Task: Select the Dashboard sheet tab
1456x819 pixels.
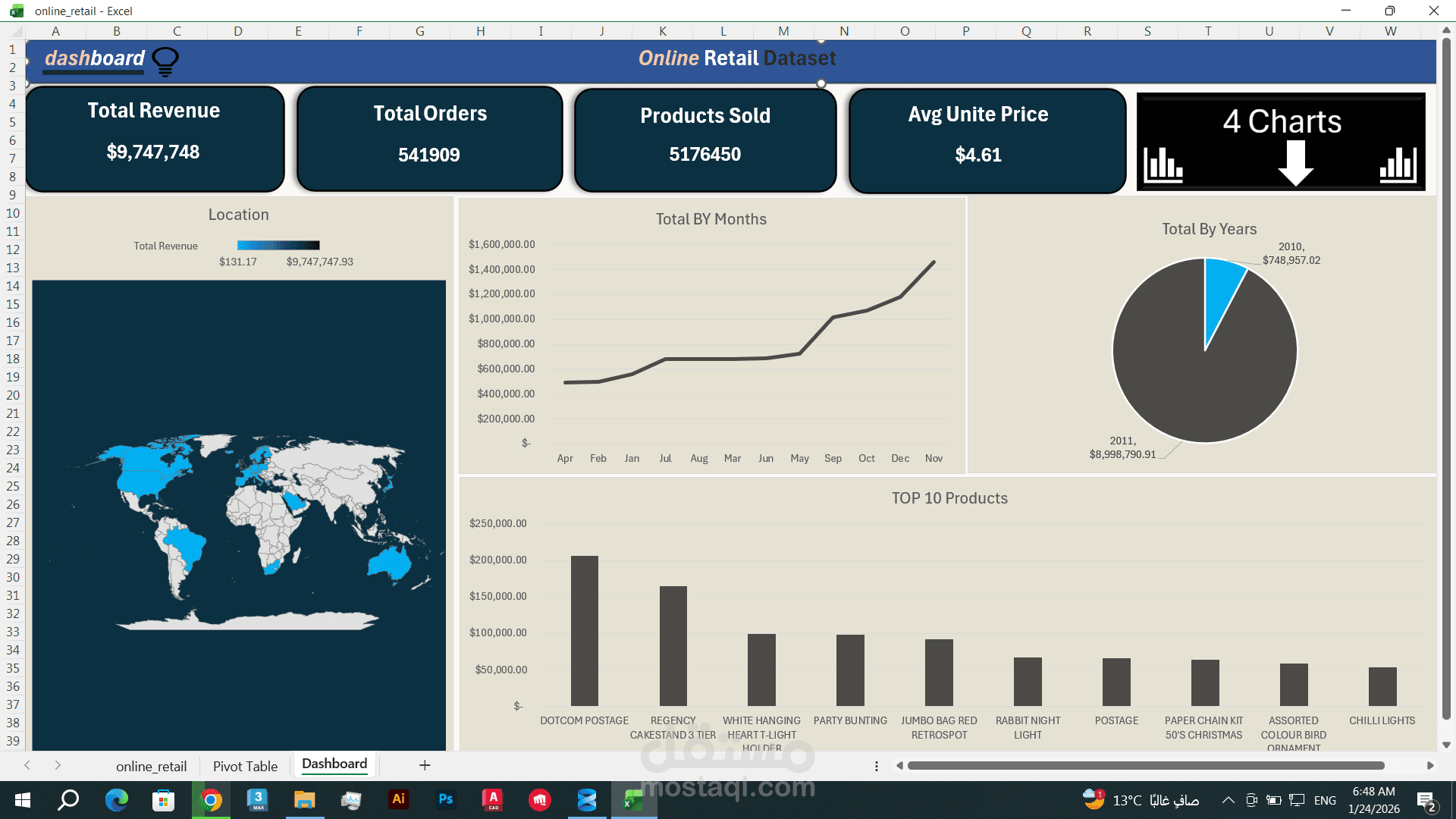Action: tap(334, 764)
